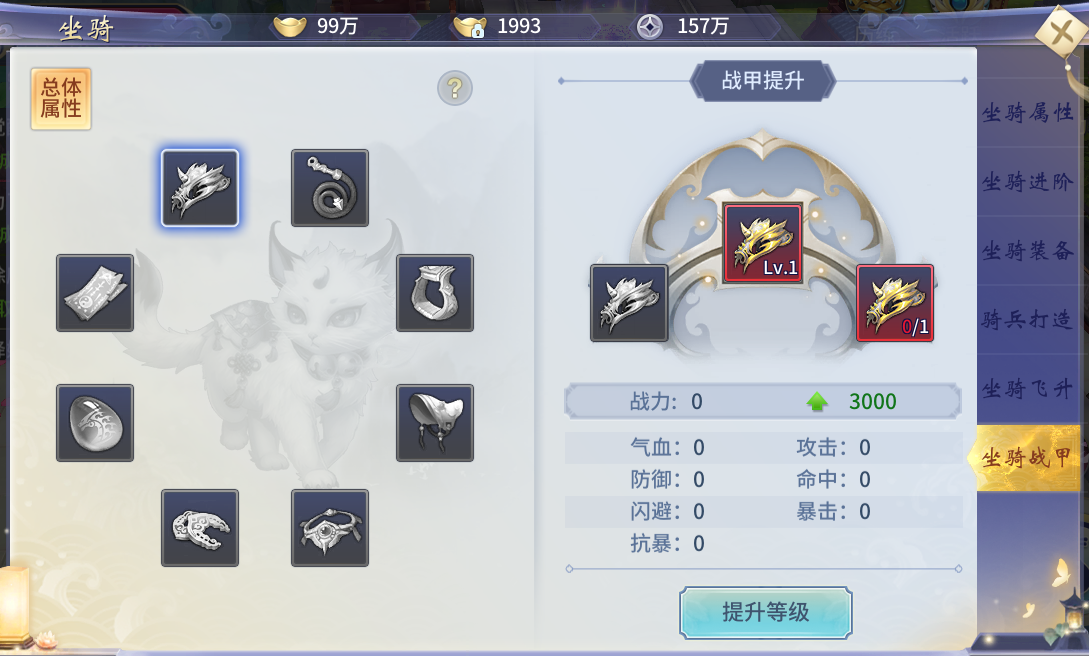The width and height of the screenshot is (1089, 656).
Task: Switch to the 坐骑装备 tab
Action: click(x=1028, y=251)
